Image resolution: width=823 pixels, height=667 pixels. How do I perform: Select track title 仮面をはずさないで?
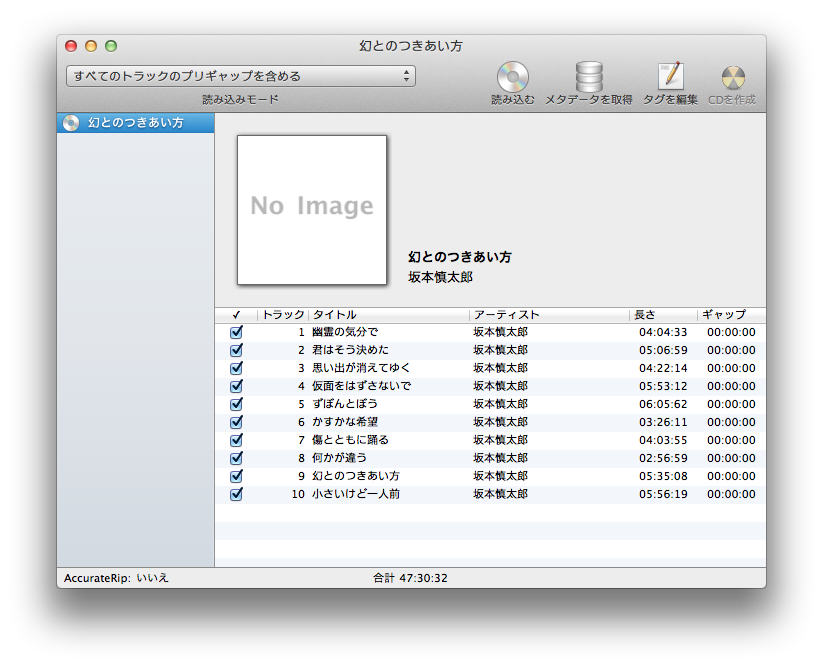[361, 386]
